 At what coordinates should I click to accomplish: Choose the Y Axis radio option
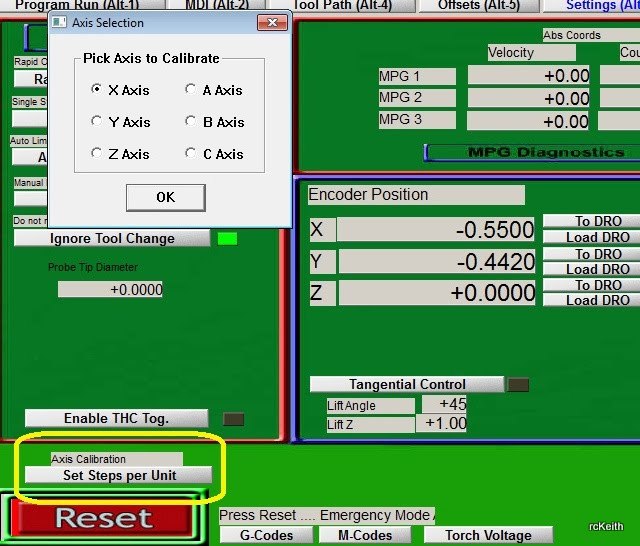97,122
